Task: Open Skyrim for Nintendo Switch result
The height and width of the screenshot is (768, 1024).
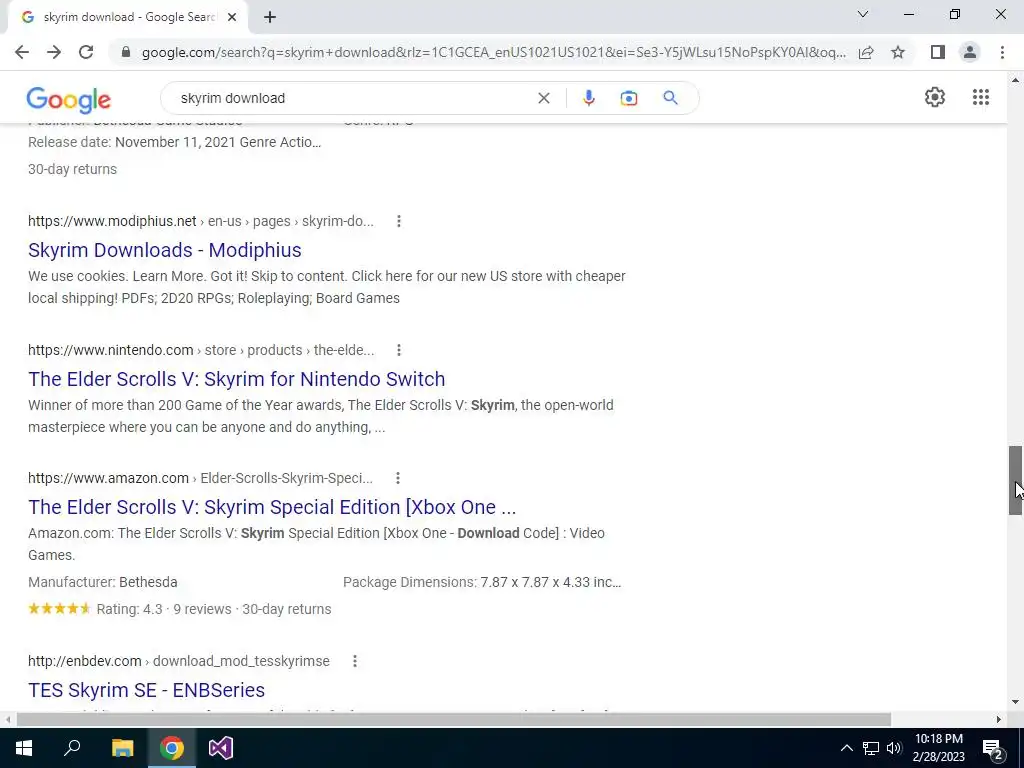Action: tap(236, 379)
